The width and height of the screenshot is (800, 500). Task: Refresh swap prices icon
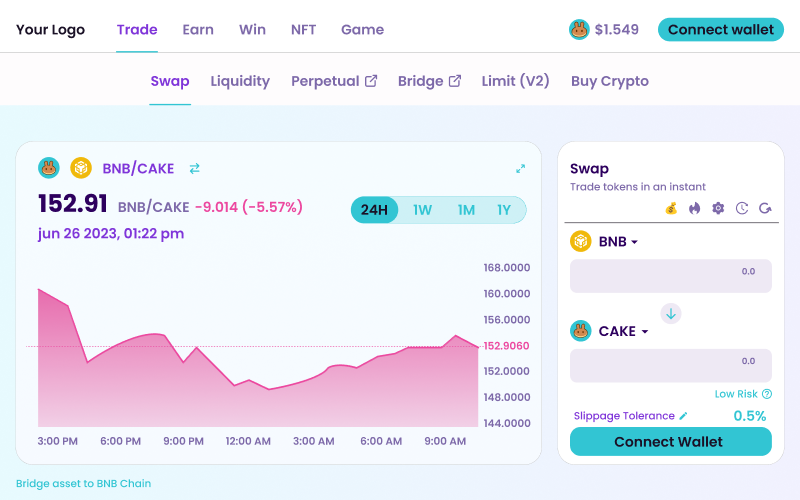765,208
